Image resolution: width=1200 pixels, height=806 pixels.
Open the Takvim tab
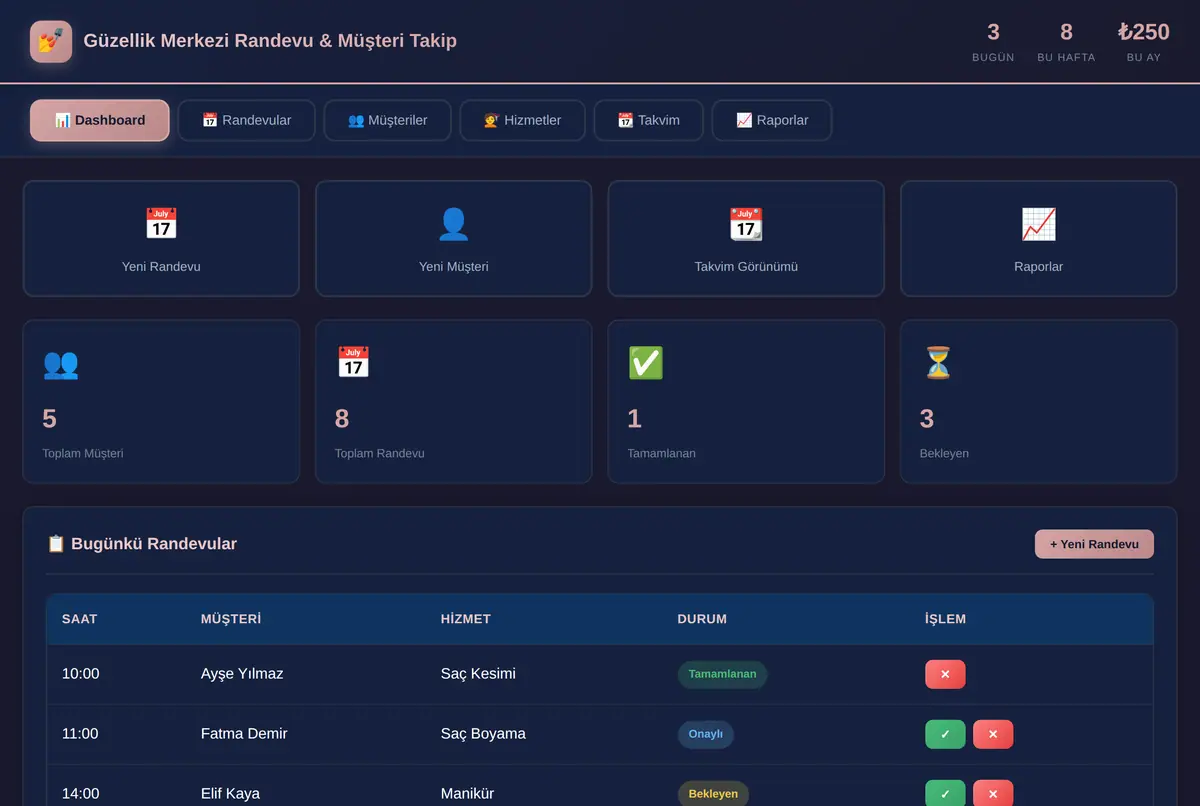pyautogui.click(x=649, y=120)
